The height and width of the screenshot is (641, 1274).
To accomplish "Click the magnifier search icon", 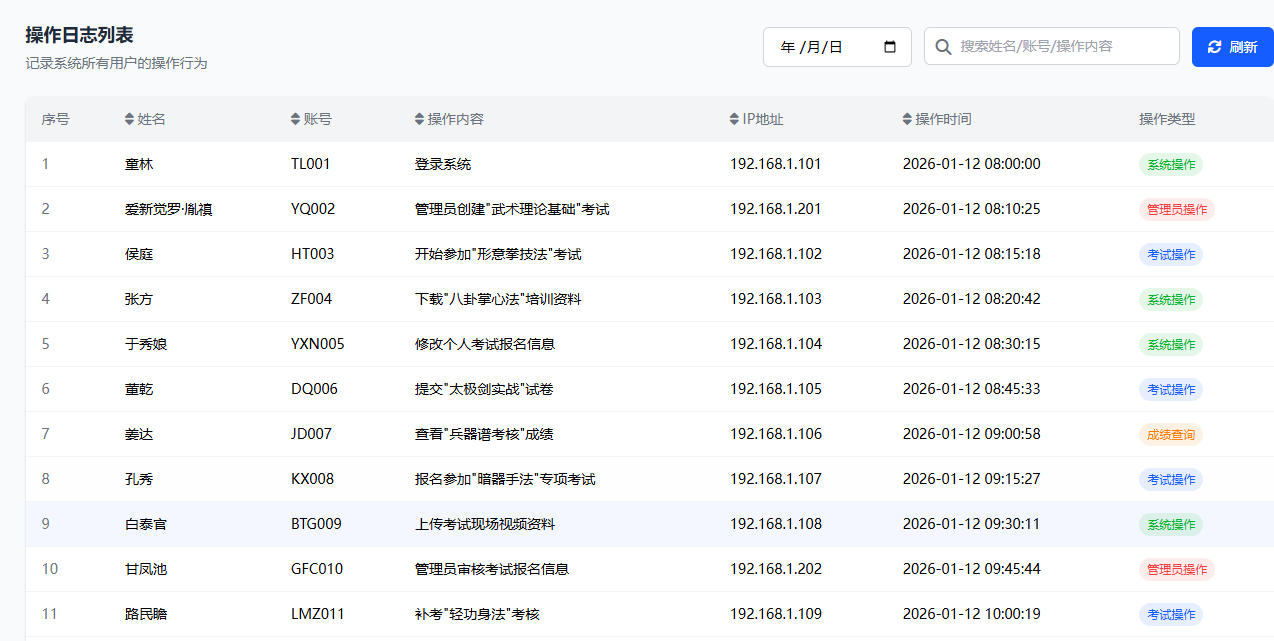I will tap(943, 47).
